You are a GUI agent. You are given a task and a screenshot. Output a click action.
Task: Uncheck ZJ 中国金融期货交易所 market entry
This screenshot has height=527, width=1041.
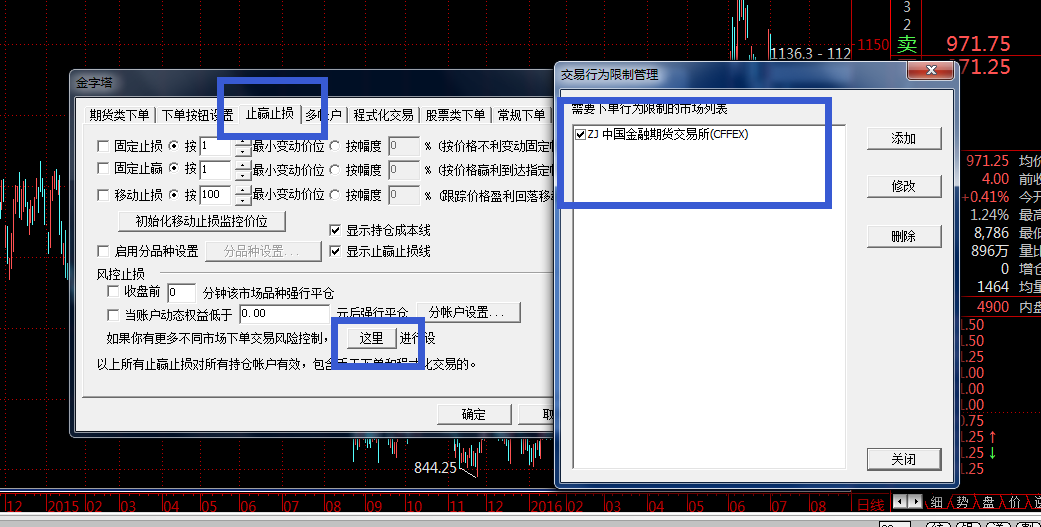(x=581, y=134)
